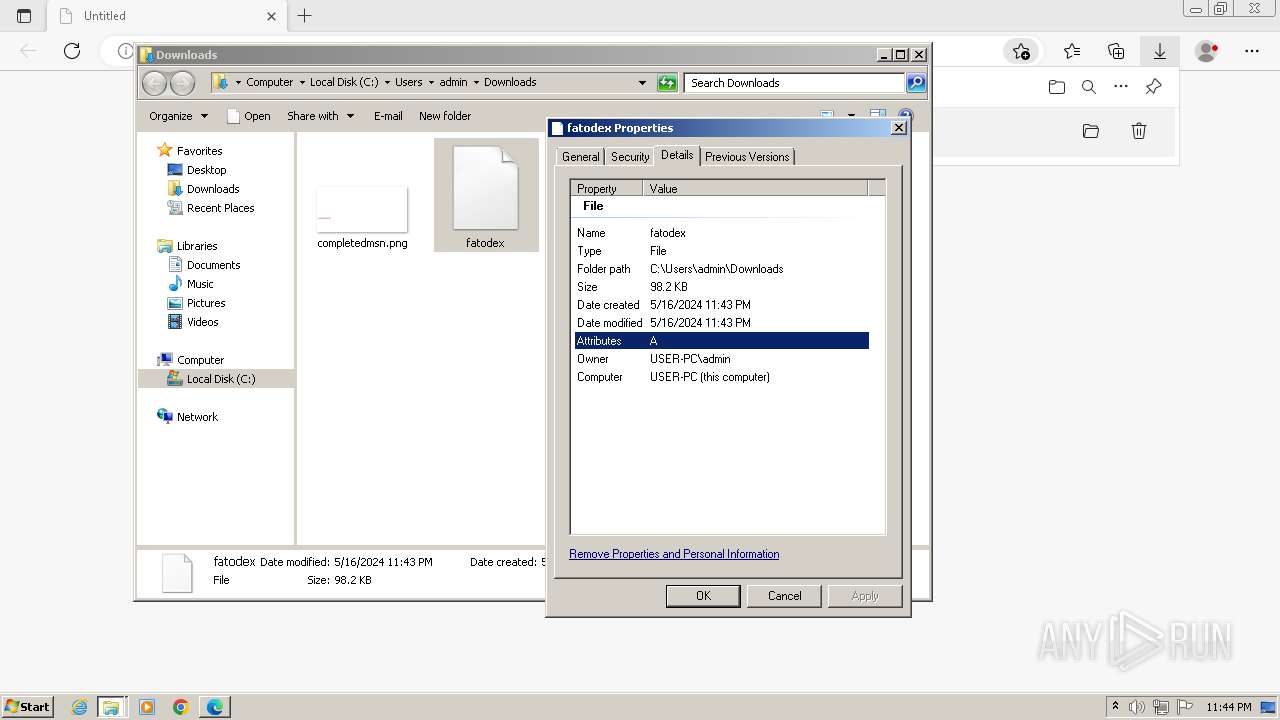The width and height of the screenshot is (1280, 720).
Task: Open downloads folder icon in Edge flyout
Action: click(1057, 87)
